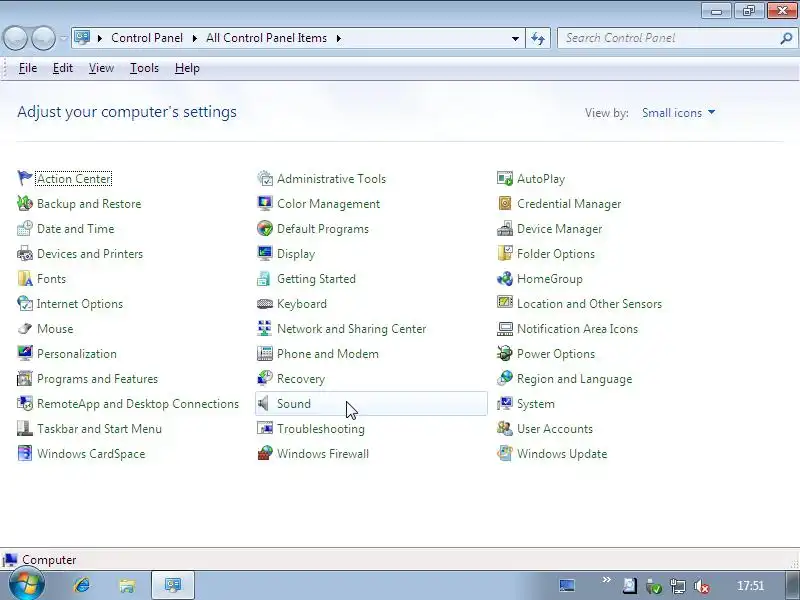The width and height of the screenshot is (800, 600).
Task: Open Location and Other Sensors link
Action: click(589, 304)
